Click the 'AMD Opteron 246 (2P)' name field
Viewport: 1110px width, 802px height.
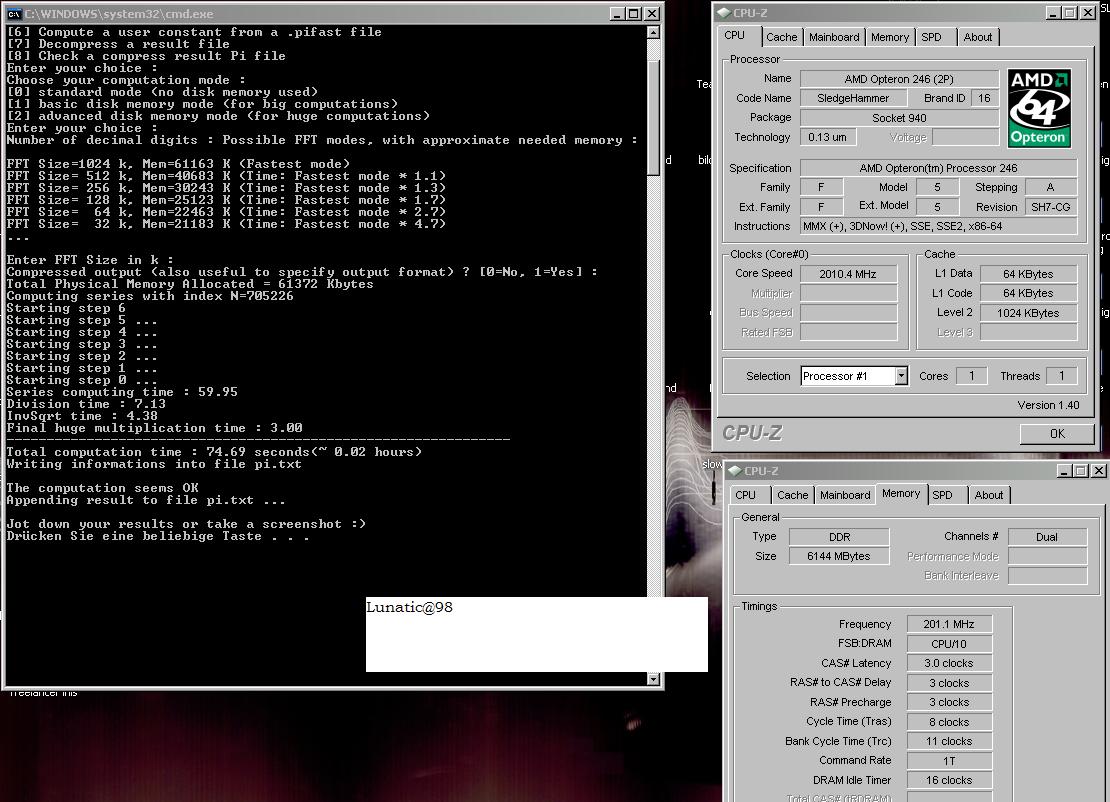(x=898, y=79)
